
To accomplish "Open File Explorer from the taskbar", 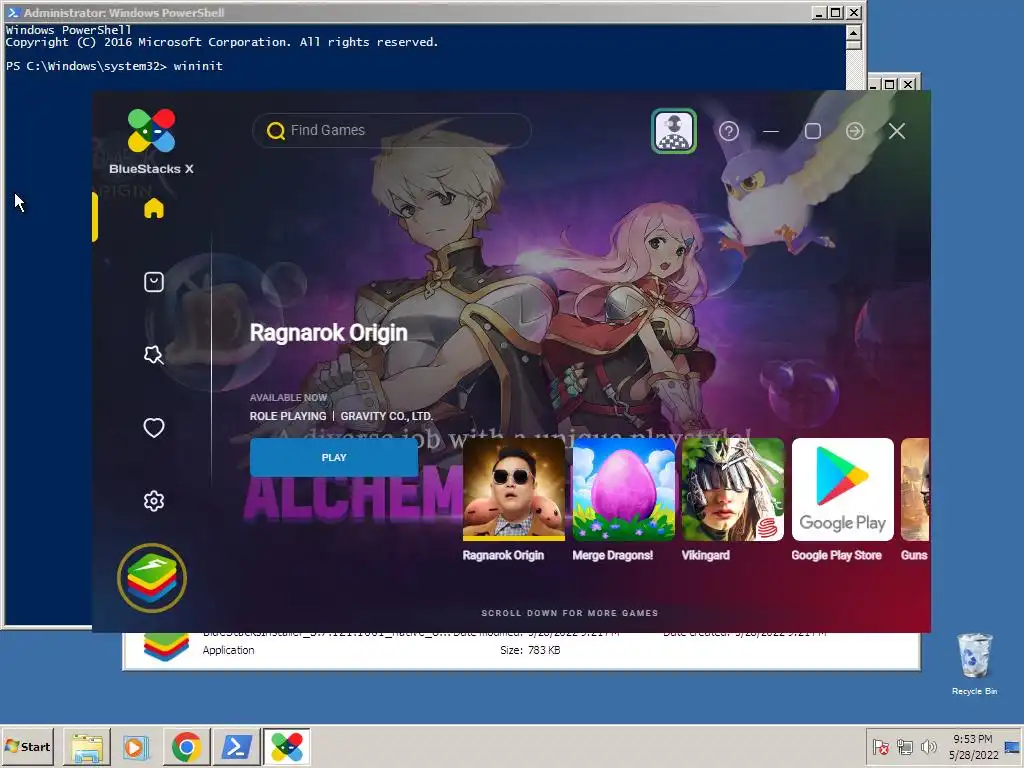I will coord(87,747).
